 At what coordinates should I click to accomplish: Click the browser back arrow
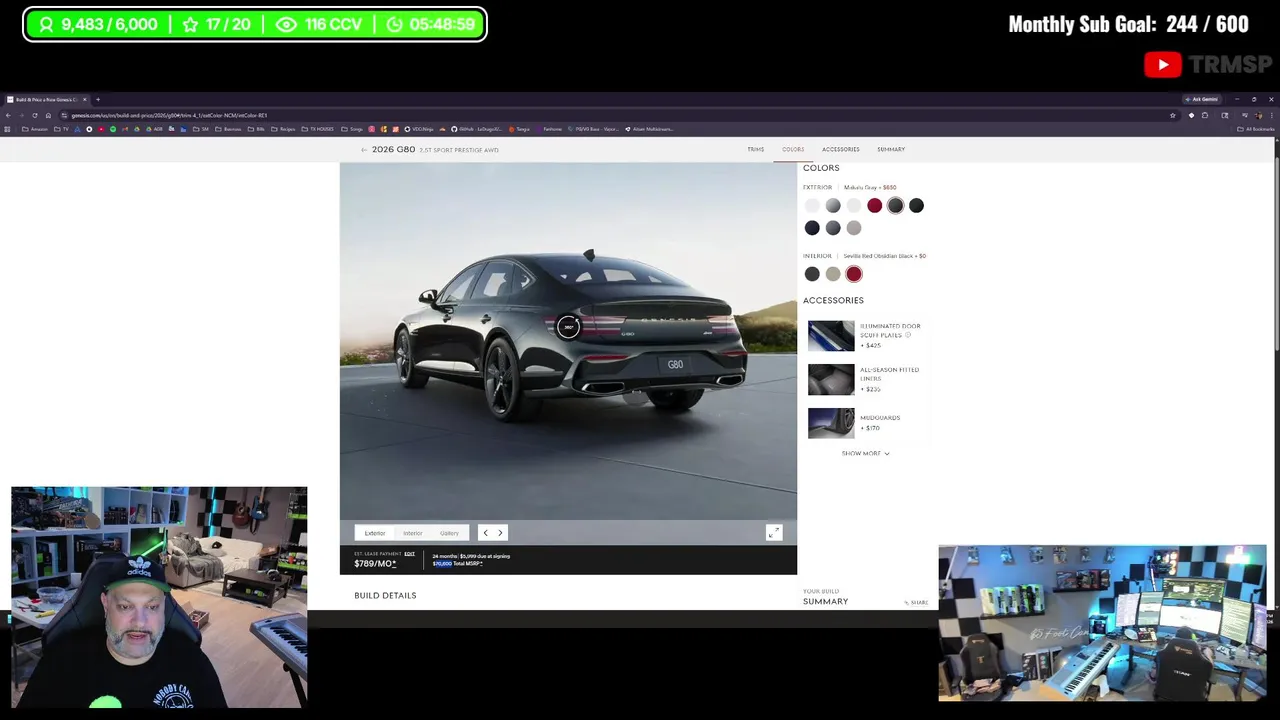coord(8,115)
